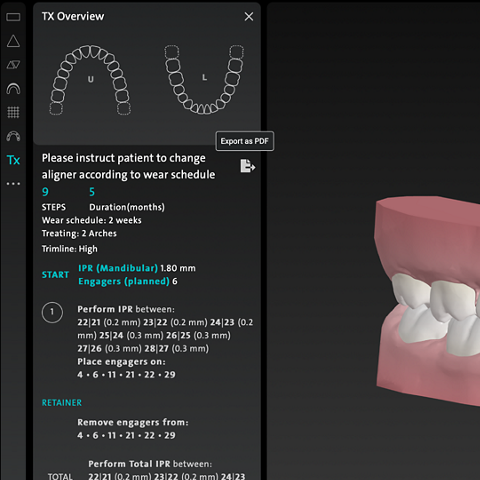The height and width of the screenshot is (480, 480).
Task: Select the upper arch diagram
Action: [90, 80]
